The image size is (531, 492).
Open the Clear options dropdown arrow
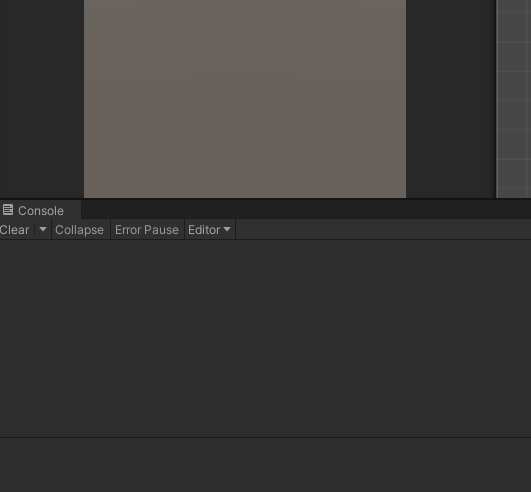click(43, 230)
